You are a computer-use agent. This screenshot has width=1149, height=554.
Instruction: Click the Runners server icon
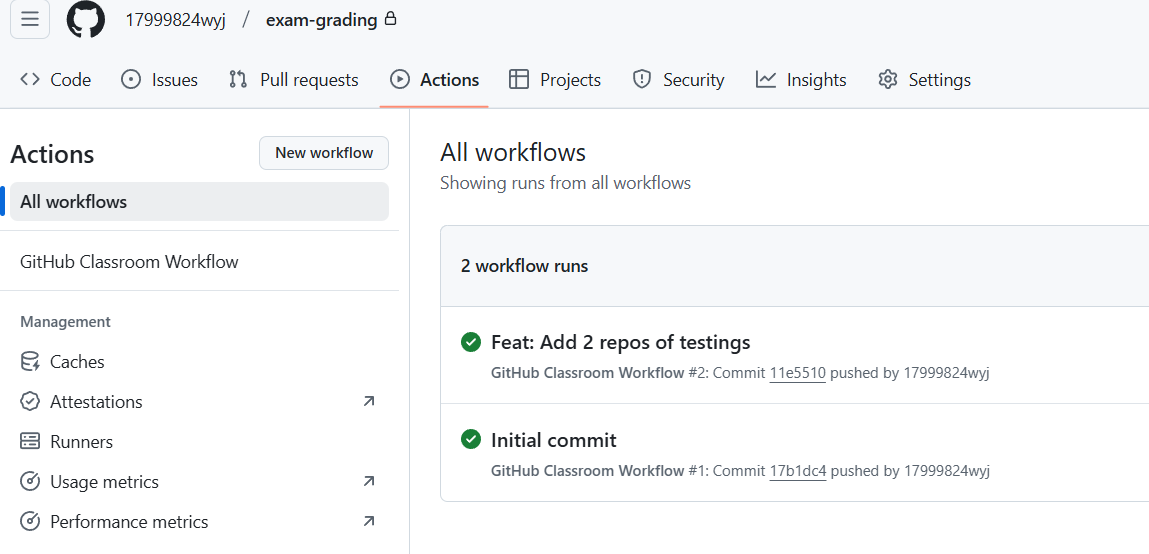point(31,442)
